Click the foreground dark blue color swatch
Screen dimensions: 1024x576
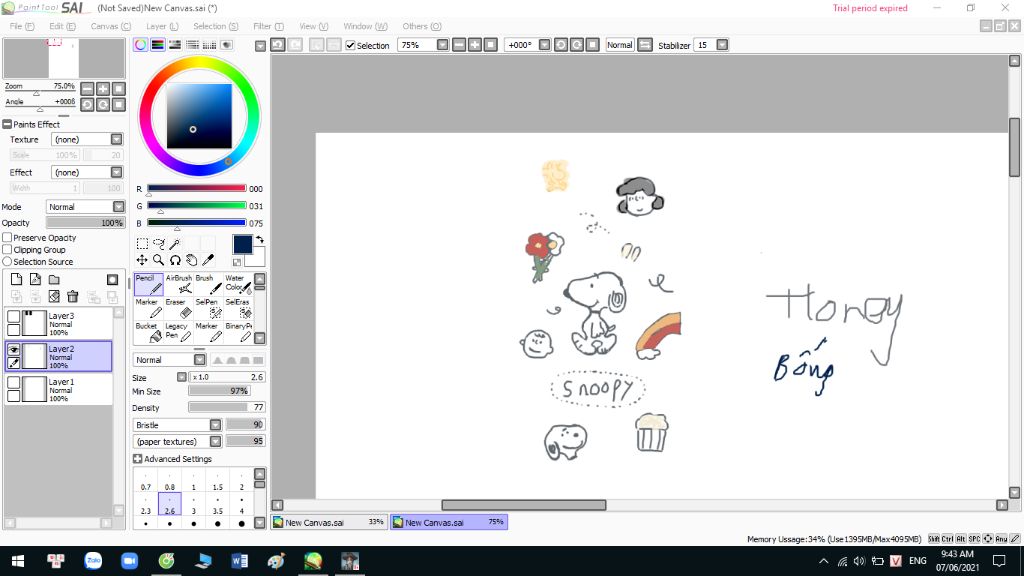coord(242,244)
